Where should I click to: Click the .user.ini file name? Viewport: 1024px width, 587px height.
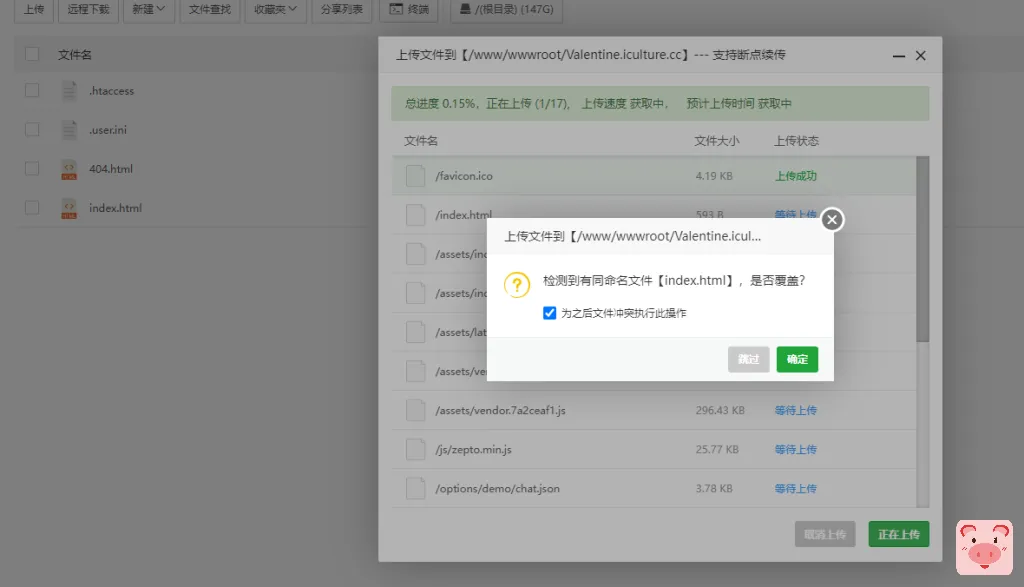point(108,130)
